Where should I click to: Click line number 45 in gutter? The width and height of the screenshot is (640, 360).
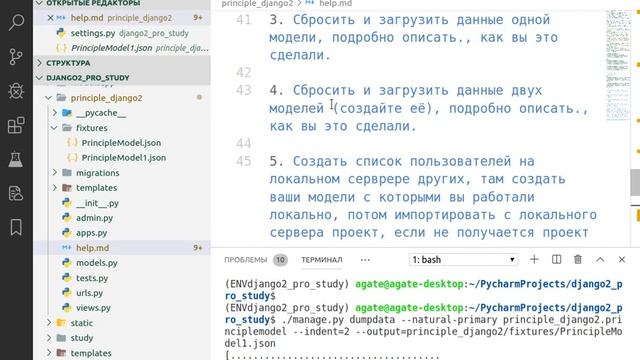coord(244,161)
